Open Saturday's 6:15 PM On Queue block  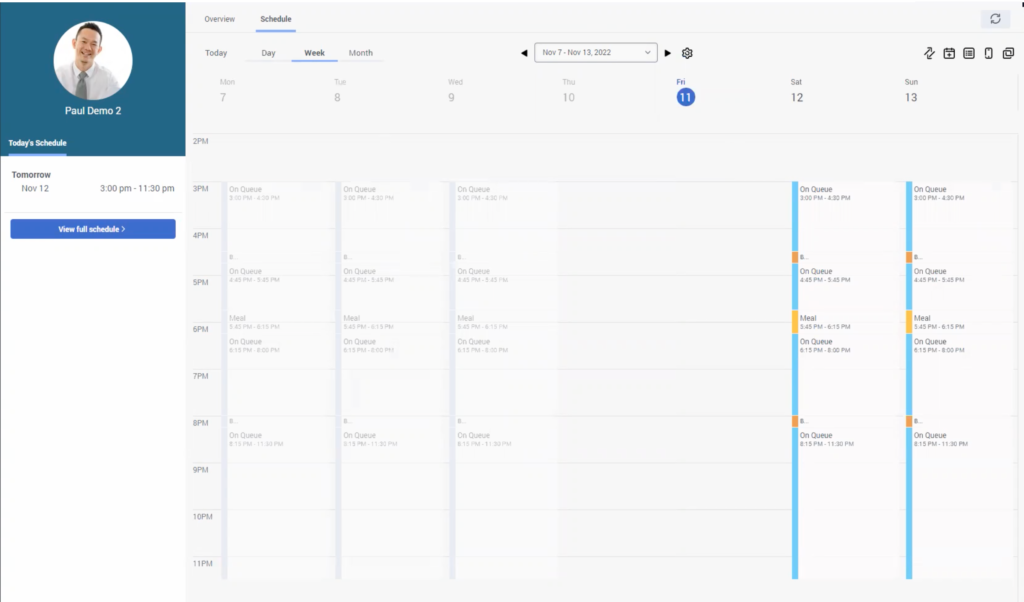(846, 375)
